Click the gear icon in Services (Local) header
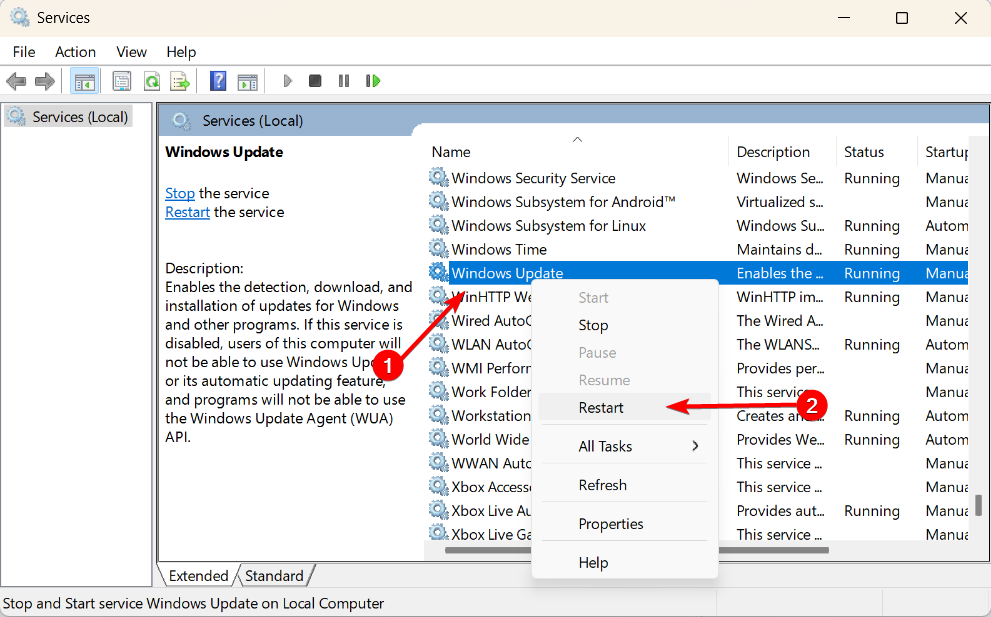Screen dimensions: 991x617 [181, 121]
